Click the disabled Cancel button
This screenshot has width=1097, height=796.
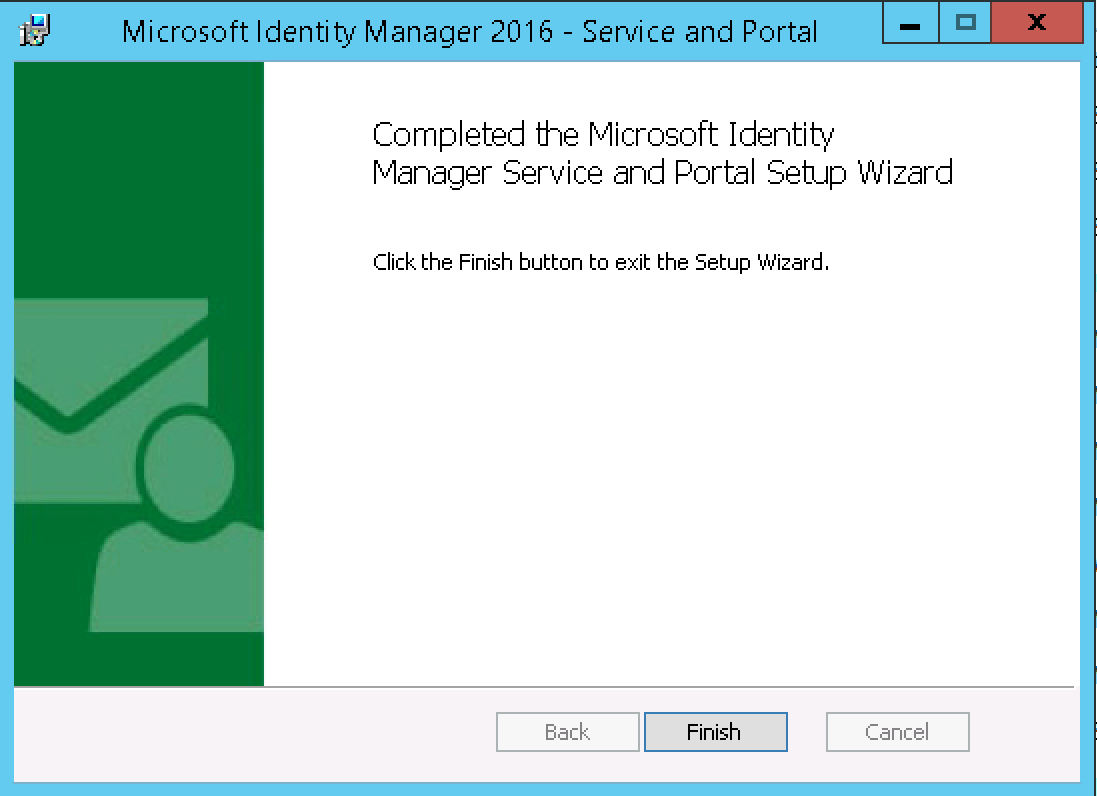click(897, 732)
